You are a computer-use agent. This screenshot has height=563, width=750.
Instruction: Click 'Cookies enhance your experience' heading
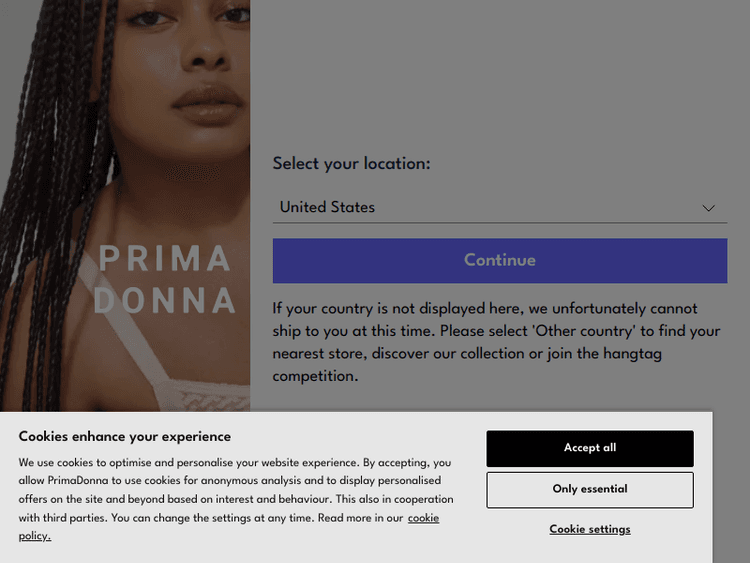pos(125,437)
